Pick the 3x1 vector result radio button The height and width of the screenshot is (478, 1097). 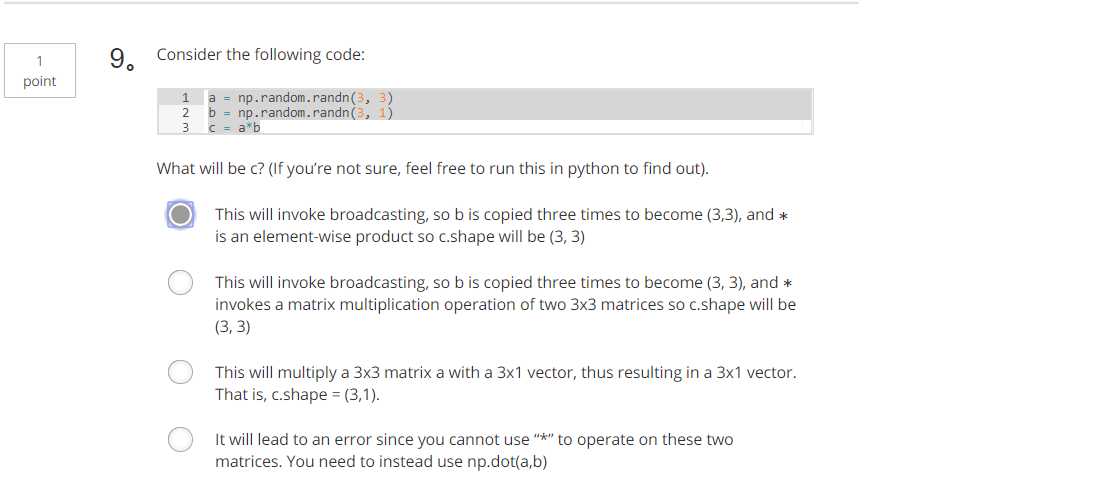(x=181, y=372)
